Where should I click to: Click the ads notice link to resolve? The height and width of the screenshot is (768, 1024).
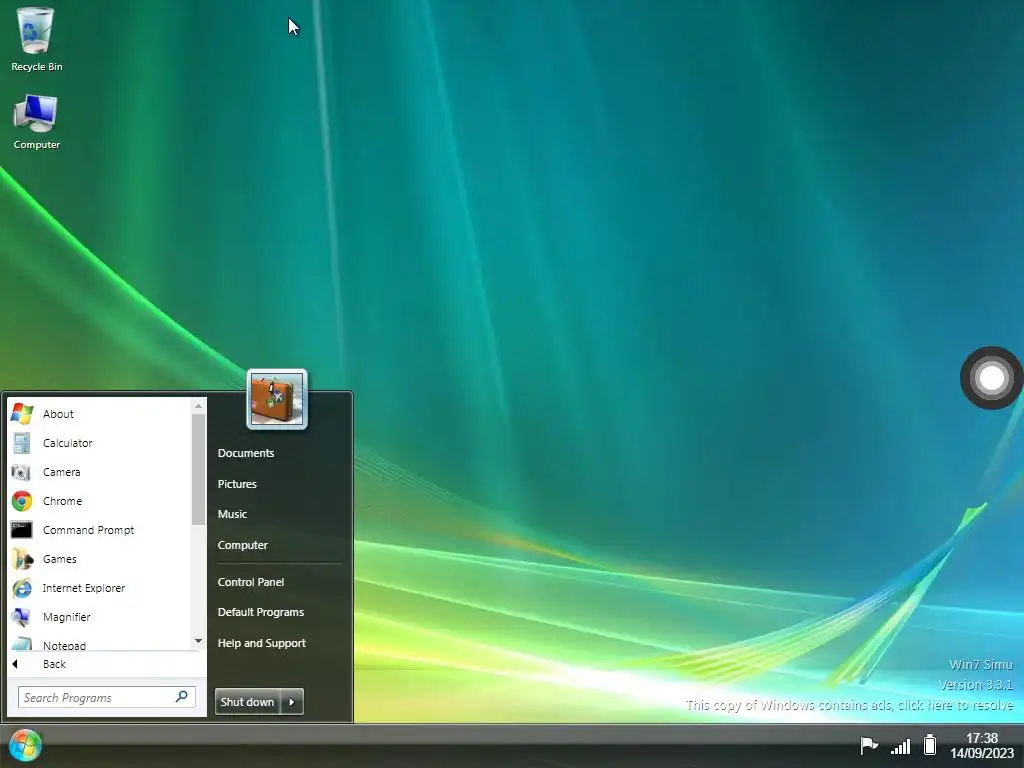tap(850, 705)
